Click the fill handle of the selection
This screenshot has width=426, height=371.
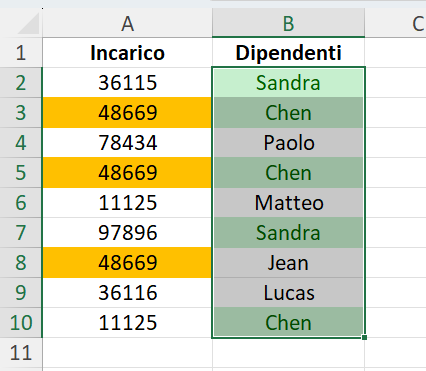pos(364,337)
